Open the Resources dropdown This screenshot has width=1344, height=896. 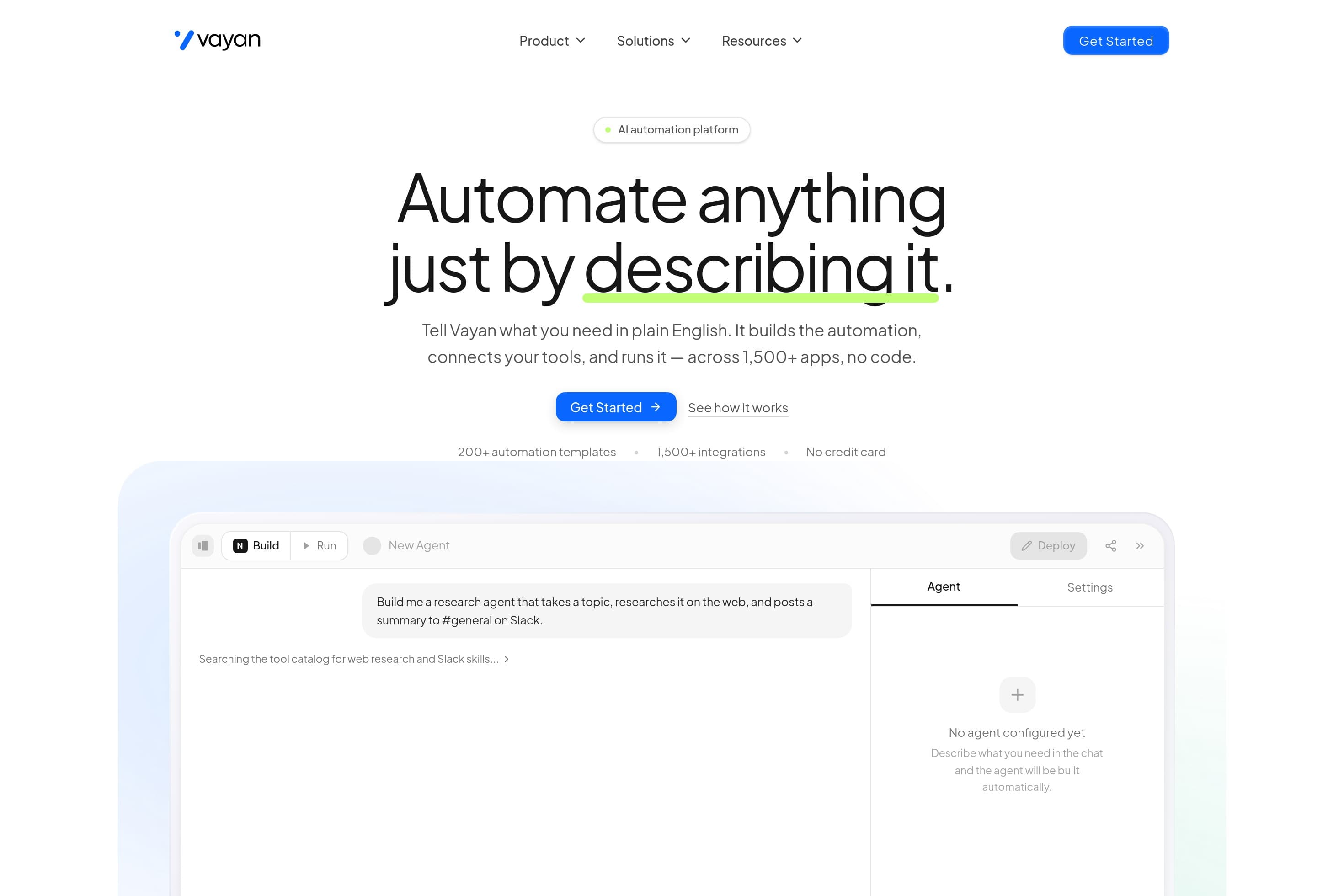[x=762, y=41]
